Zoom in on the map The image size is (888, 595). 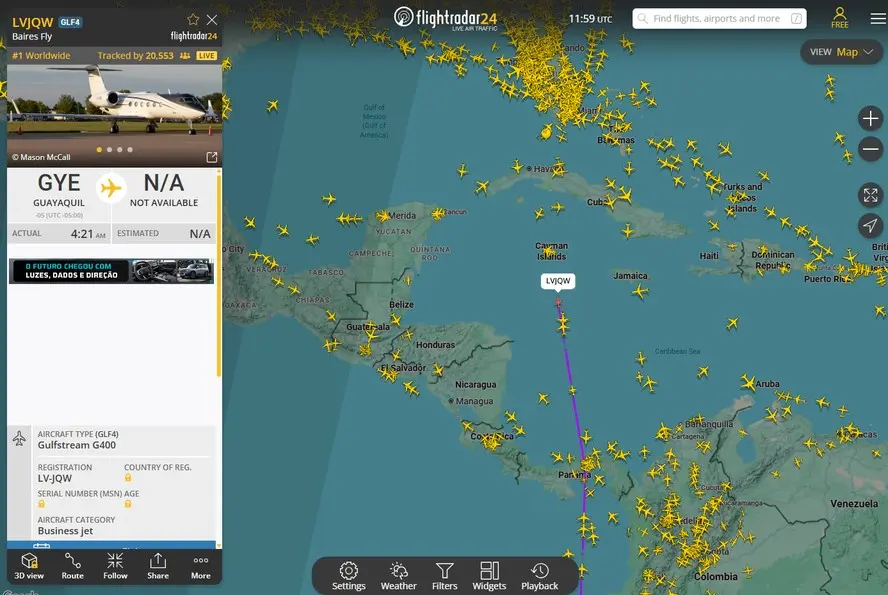(x=870, y=119)
